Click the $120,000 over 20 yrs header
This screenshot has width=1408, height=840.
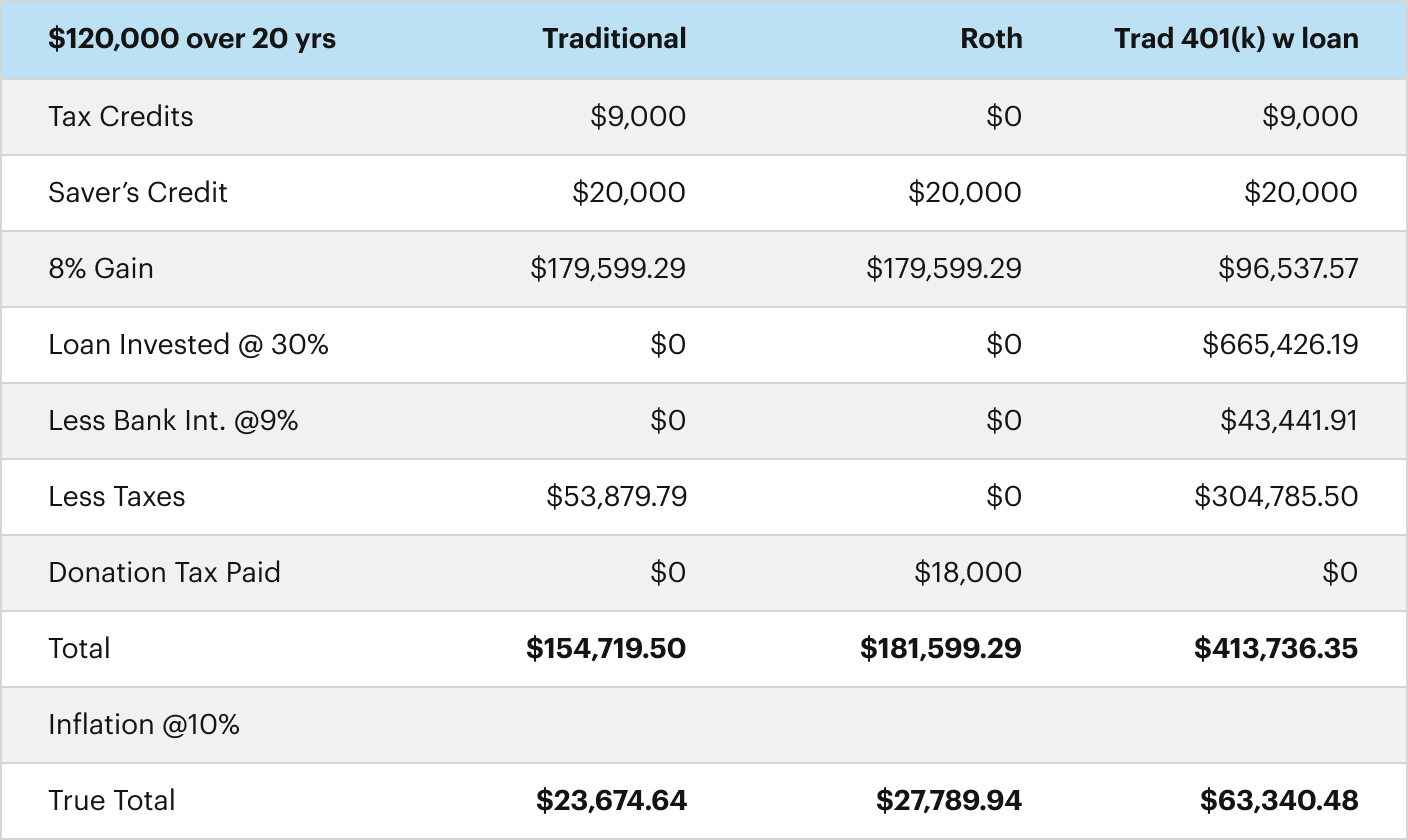click(192, 39)
